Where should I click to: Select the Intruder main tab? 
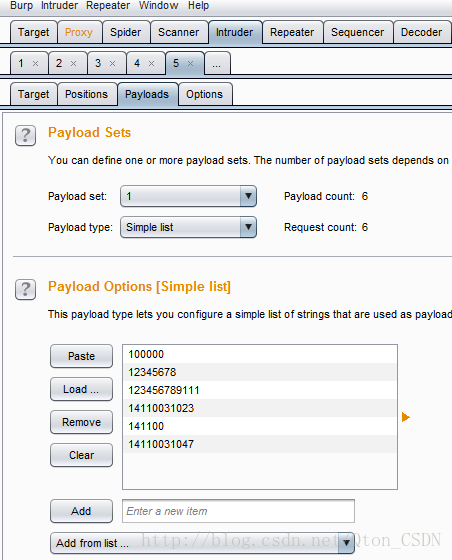(x=235, y=32)
